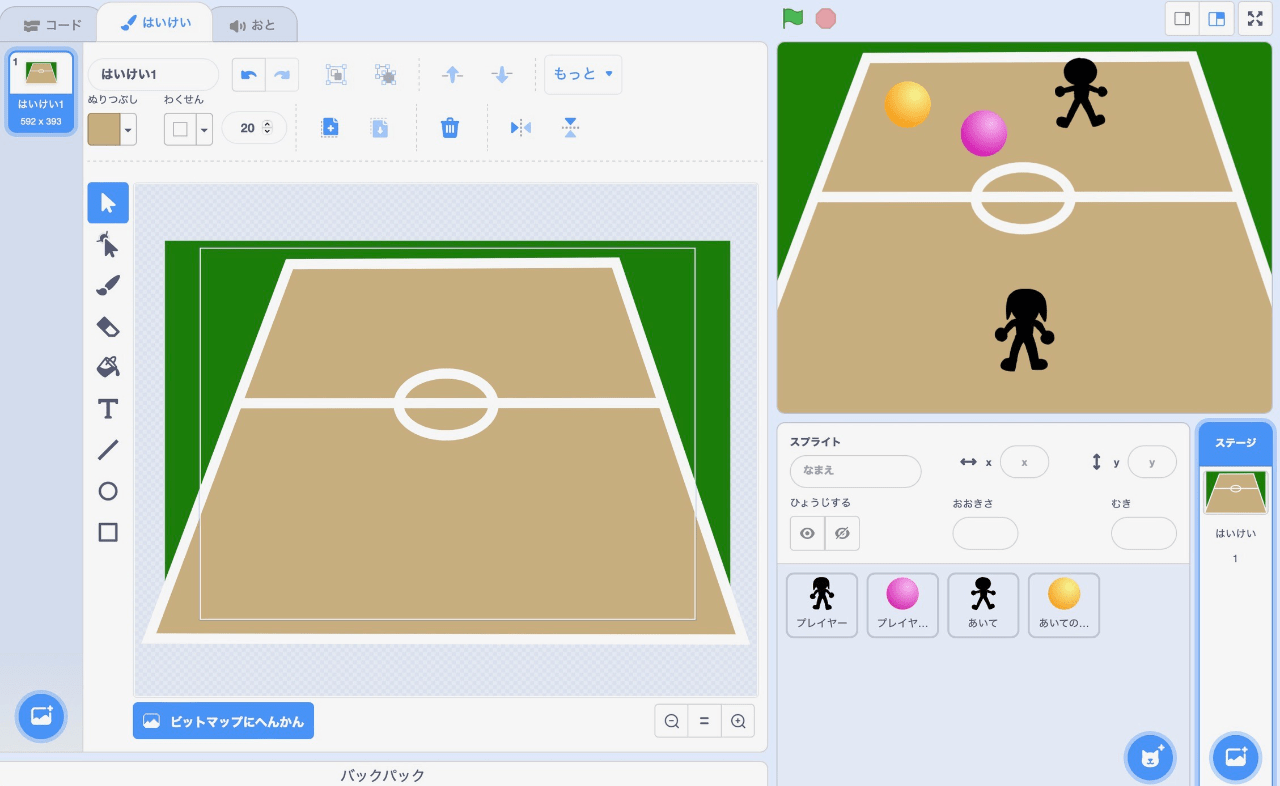Screen dimensions: 1280x786
Task: Click the bring Forward arrow icon
Action: click(452, 74)
